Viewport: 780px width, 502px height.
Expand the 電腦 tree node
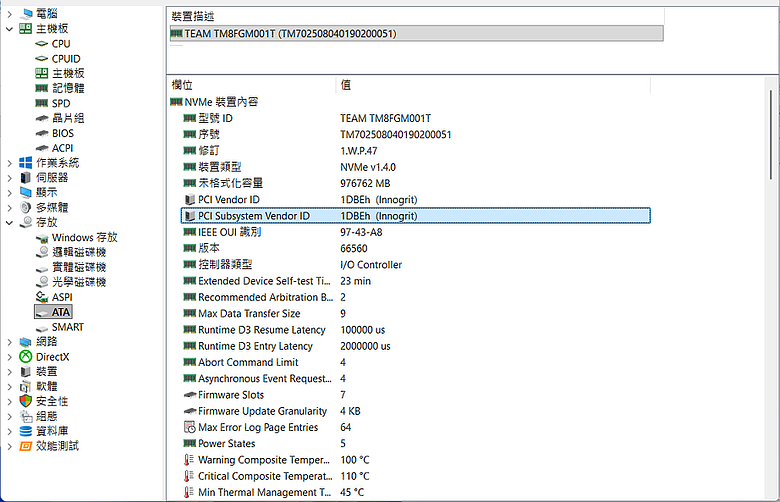9,14
